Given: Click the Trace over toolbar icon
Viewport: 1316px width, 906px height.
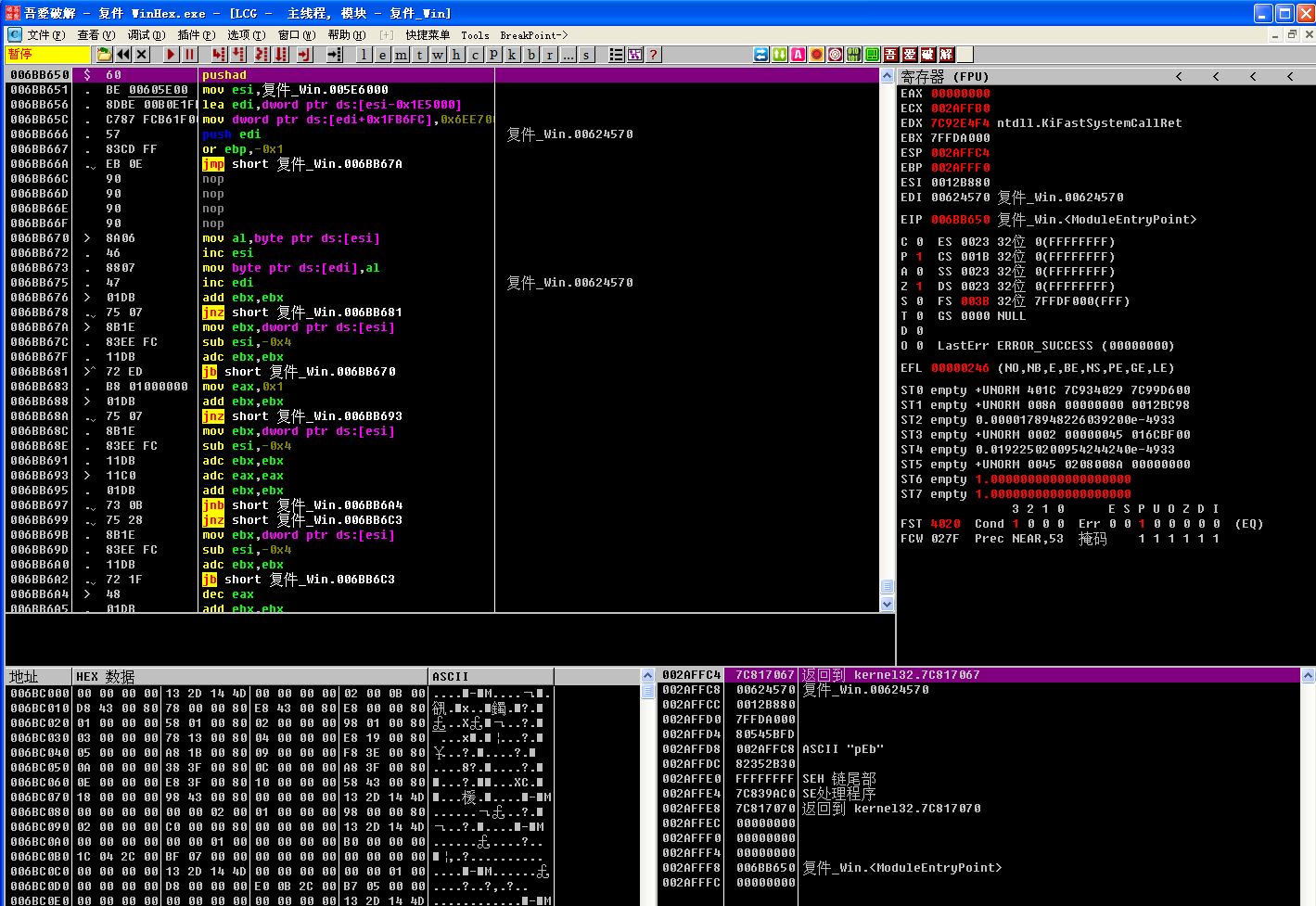Looking at the screenshot, I should coord(281,55).
